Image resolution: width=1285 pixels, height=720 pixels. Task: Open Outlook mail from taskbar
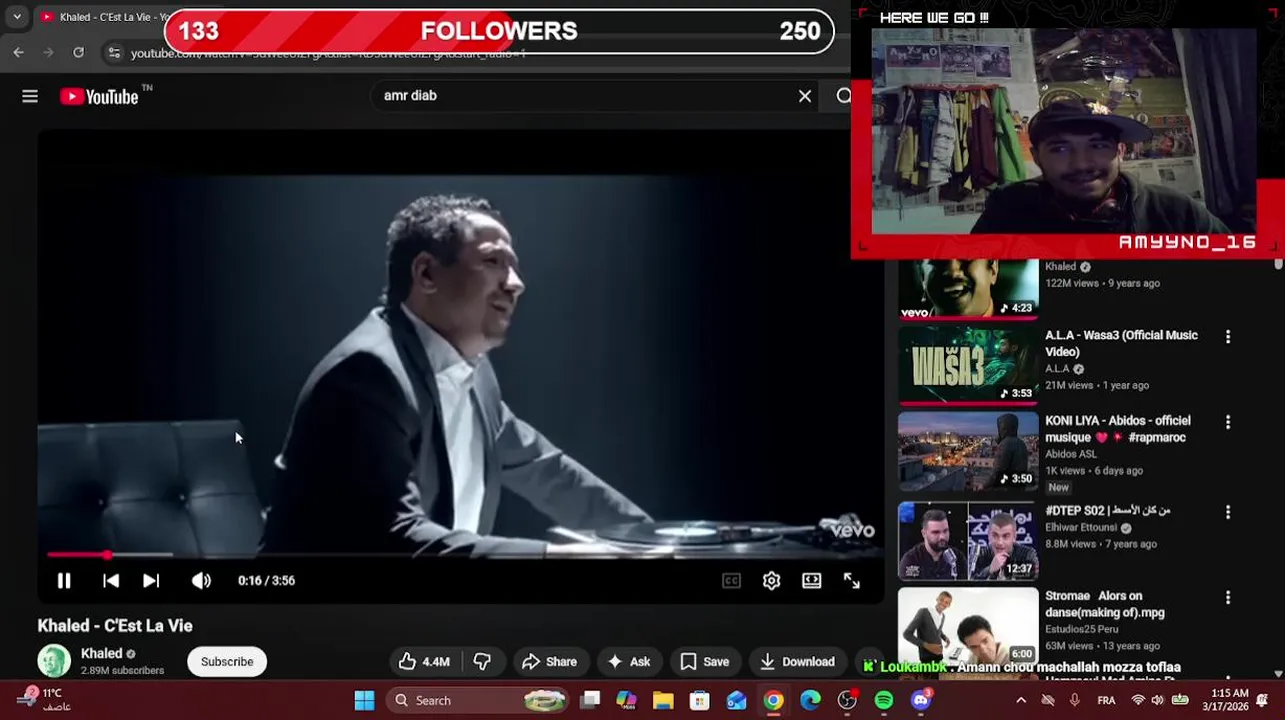pyautogui.click(x=737, y=700)
